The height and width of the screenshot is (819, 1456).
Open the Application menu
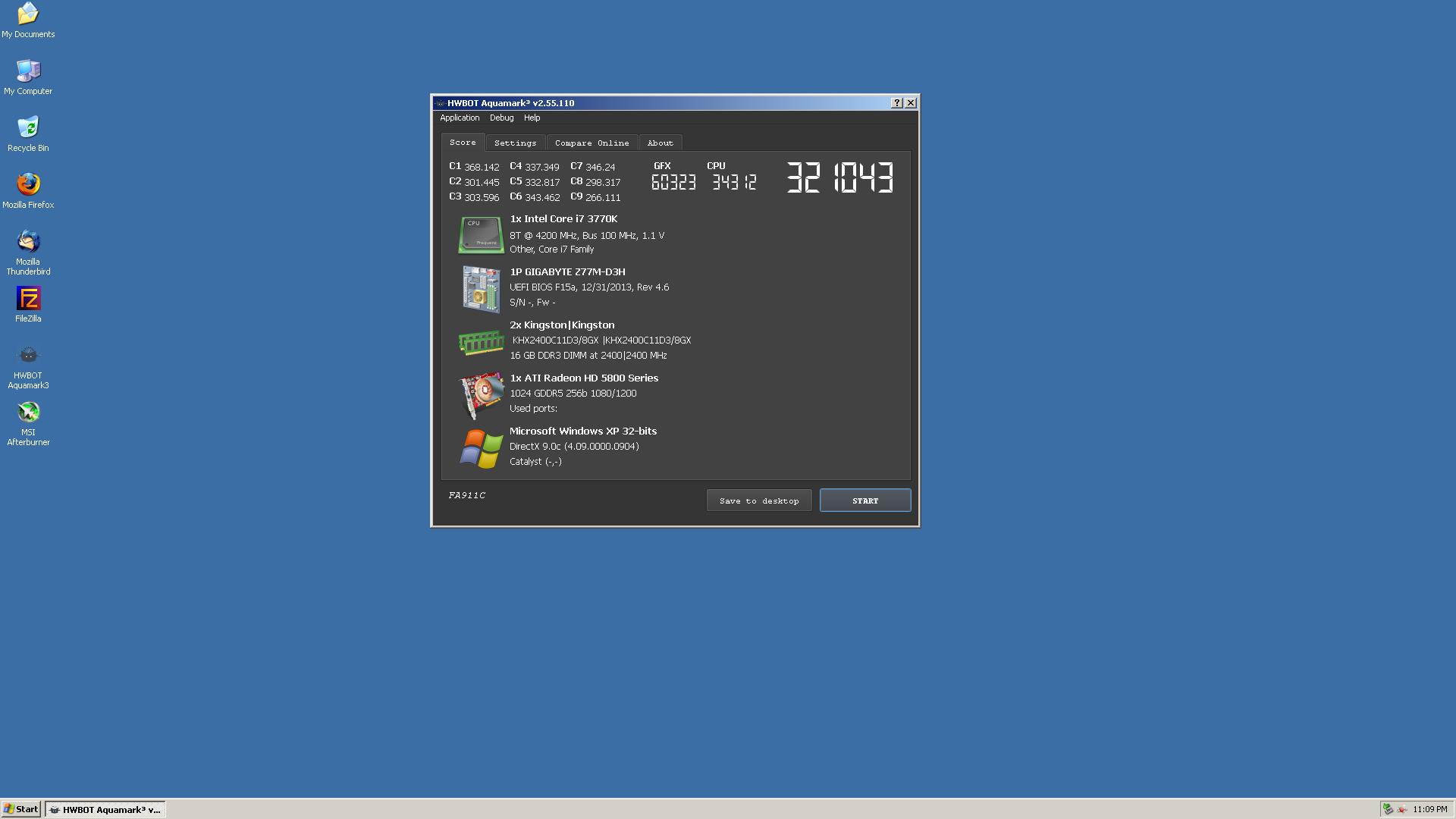point(460,118)
